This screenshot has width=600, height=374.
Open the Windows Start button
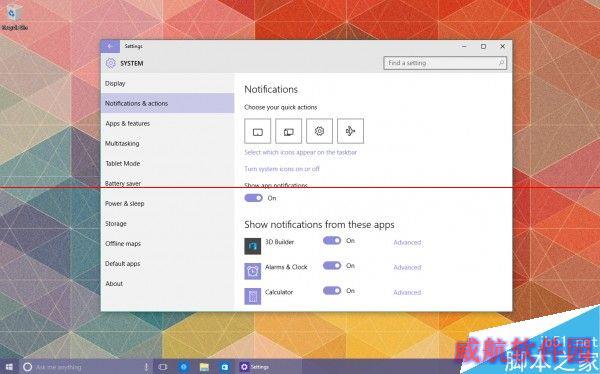[x=9, y=367]
